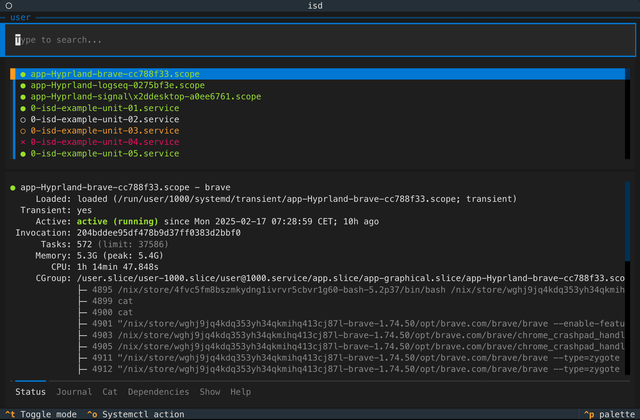
Task: Click green status dot of unit-01 service
Action: (x=23, y=109)
